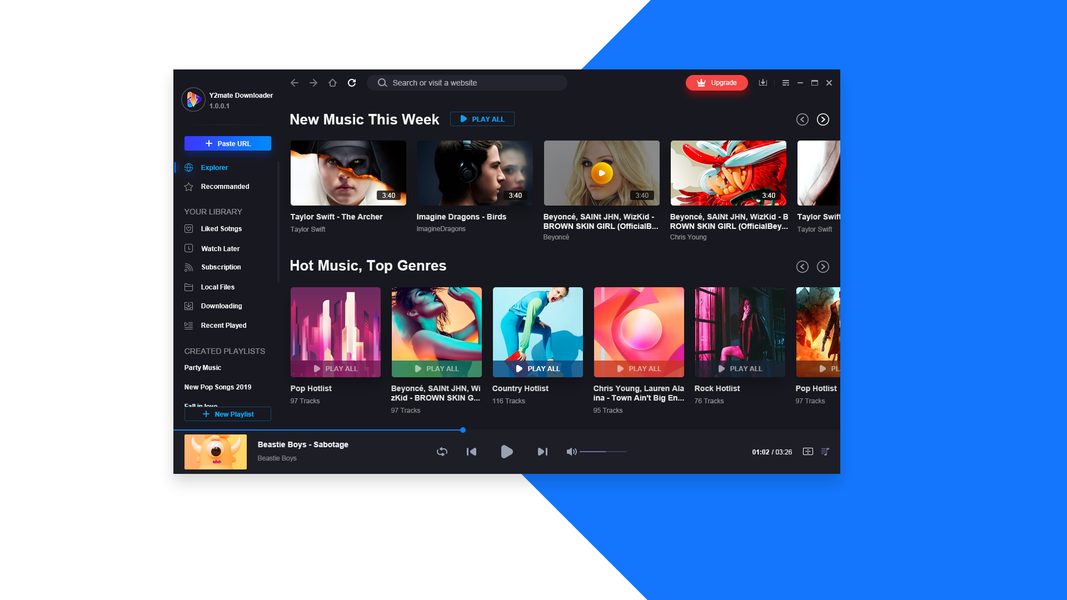Click PLAY ALL beside New Music This Week
The image size is (1067, 600).
(x=482, y=119)
